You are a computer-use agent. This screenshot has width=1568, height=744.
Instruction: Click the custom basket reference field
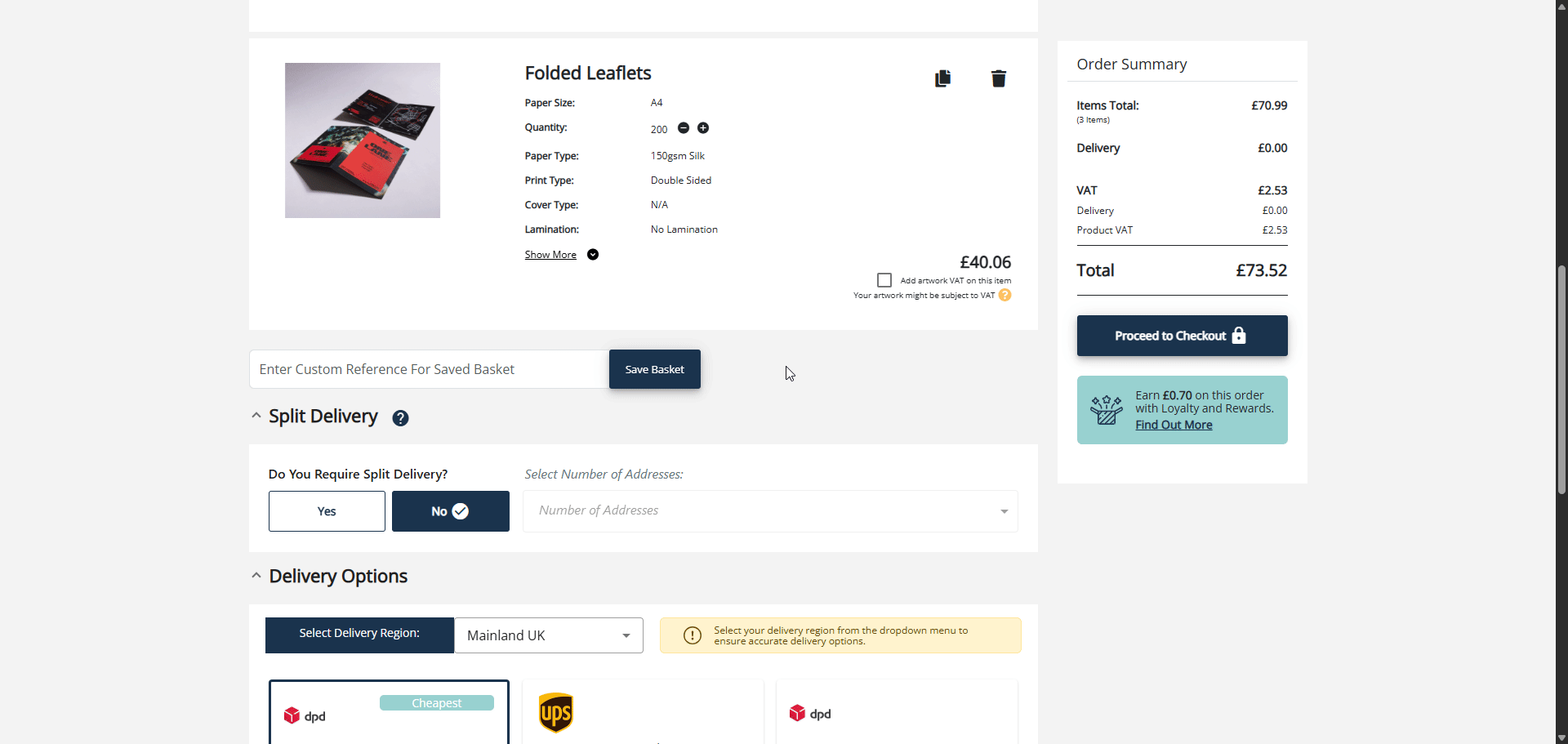tap(429, 369)
